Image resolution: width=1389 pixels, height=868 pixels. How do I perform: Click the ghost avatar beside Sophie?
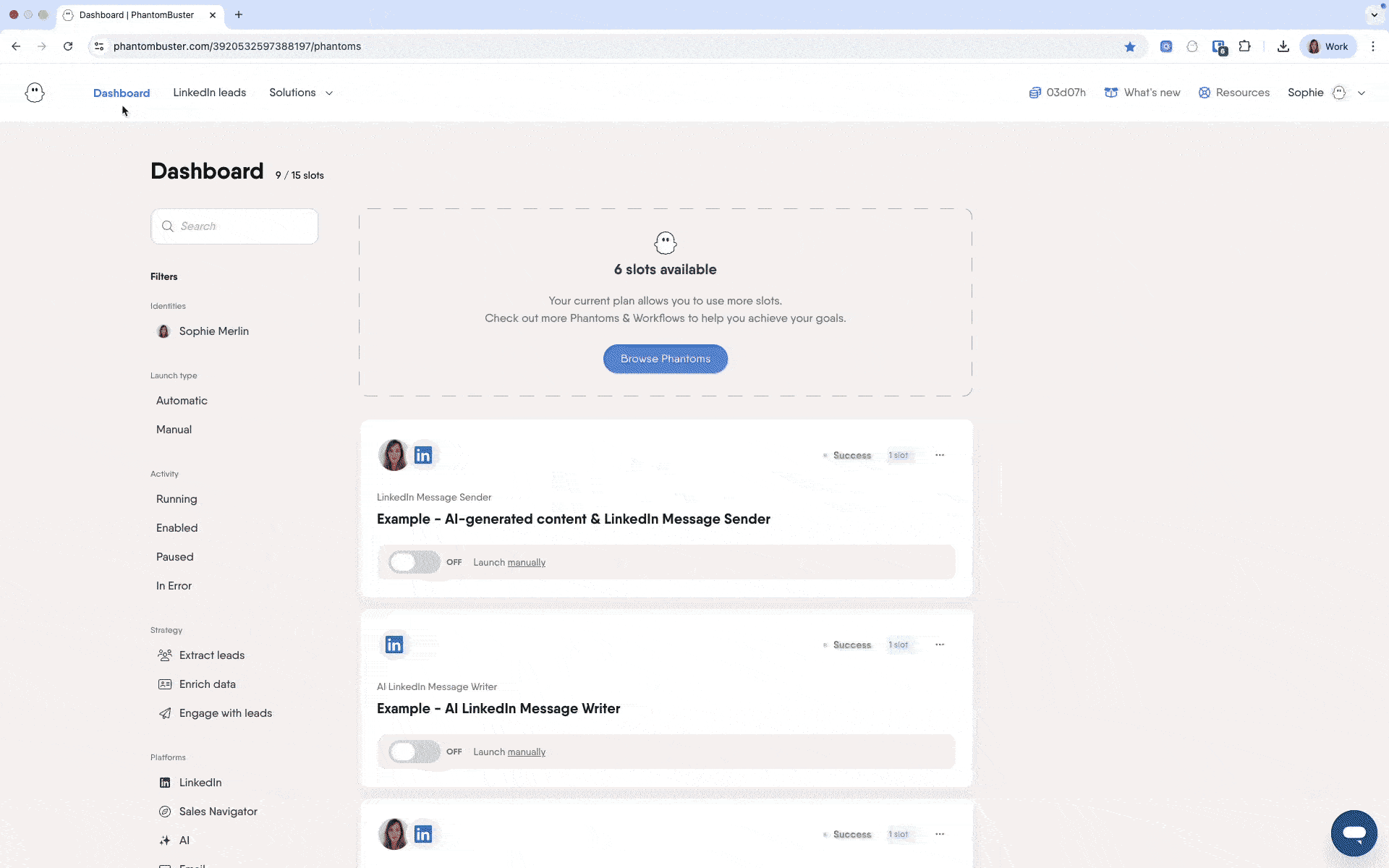(x=1339, y=93)
